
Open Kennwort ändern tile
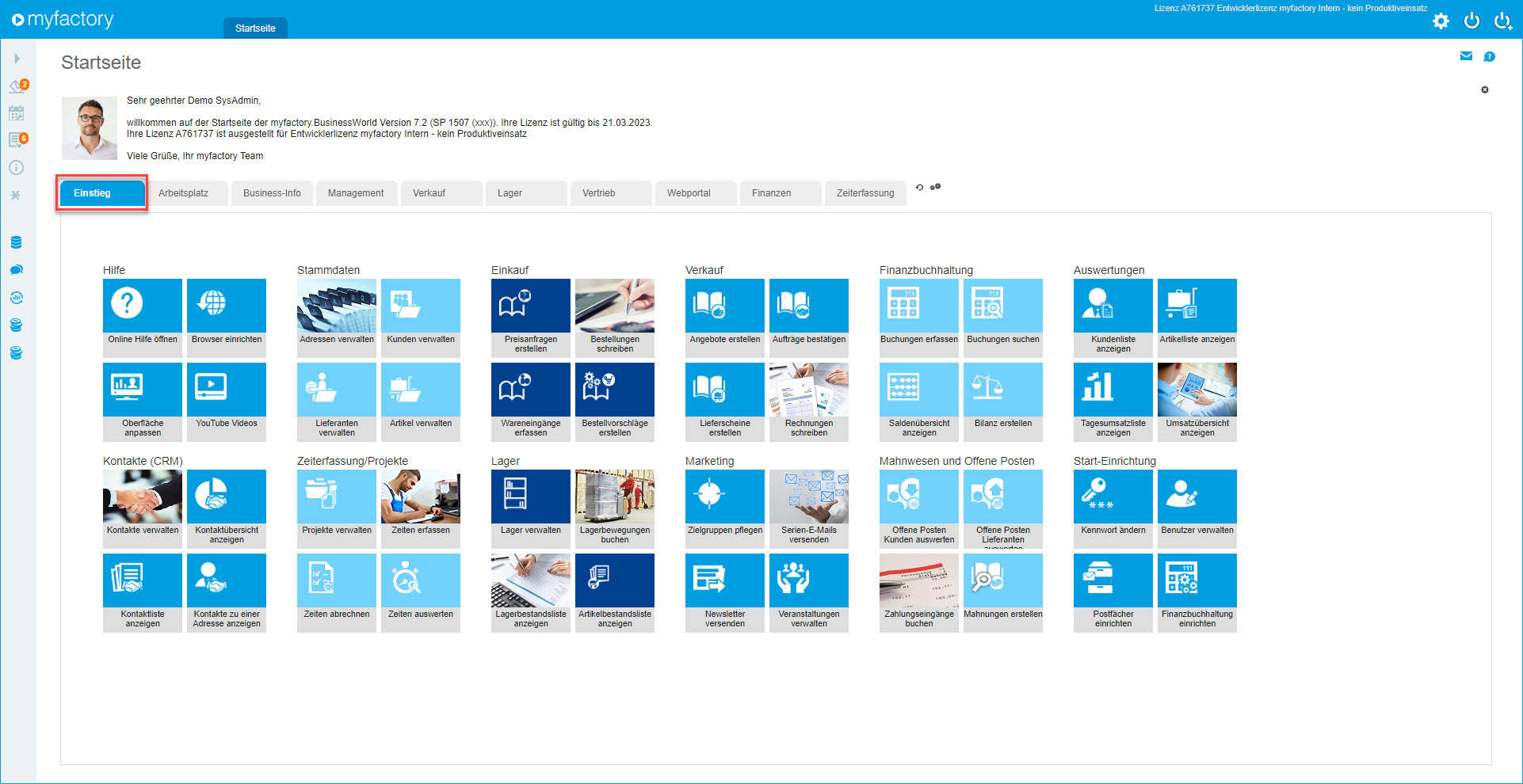click(1113, 508)
